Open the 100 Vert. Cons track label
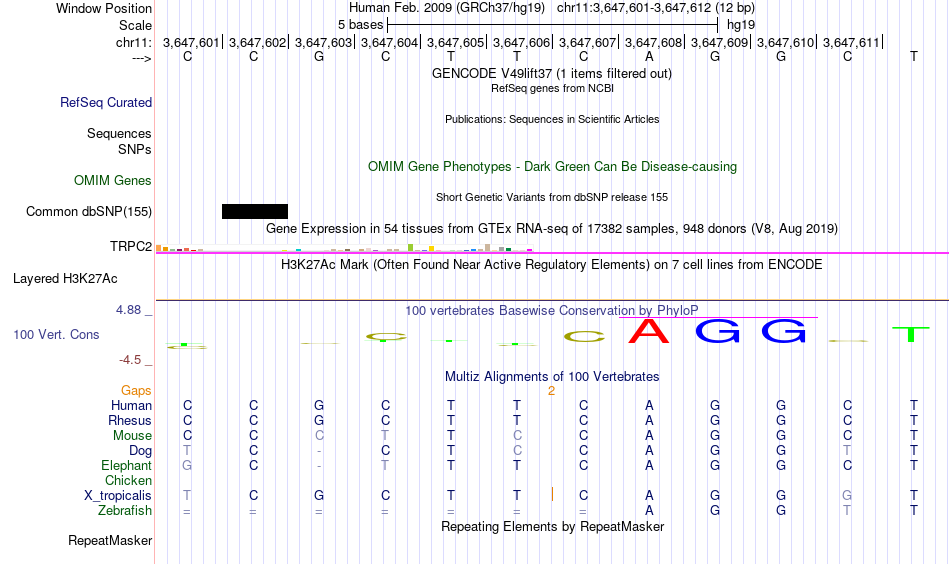950x564 pixels. tap(56, 334)
